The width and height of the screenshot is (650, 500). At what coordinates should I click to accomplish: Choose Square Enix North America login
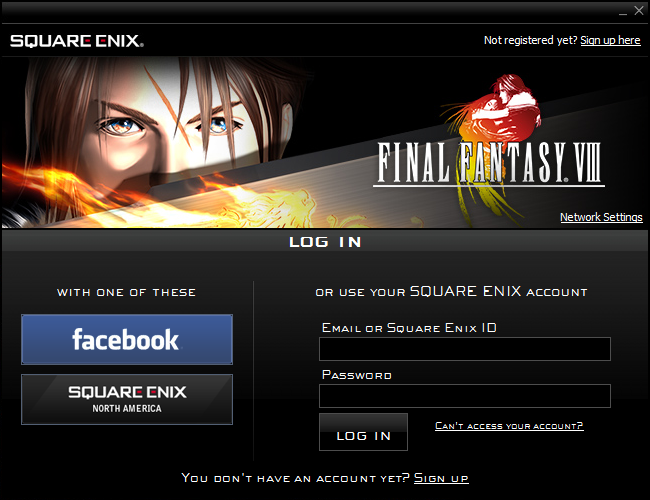pos(127,399)
